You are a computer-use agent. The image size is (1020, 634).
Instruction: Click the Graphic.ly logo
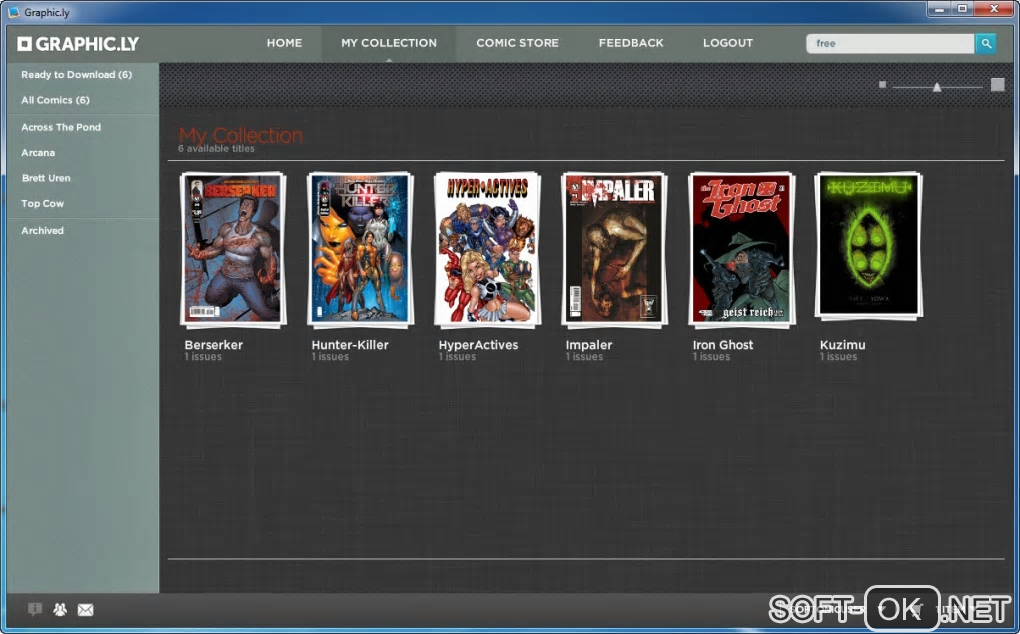click(78, 44)
